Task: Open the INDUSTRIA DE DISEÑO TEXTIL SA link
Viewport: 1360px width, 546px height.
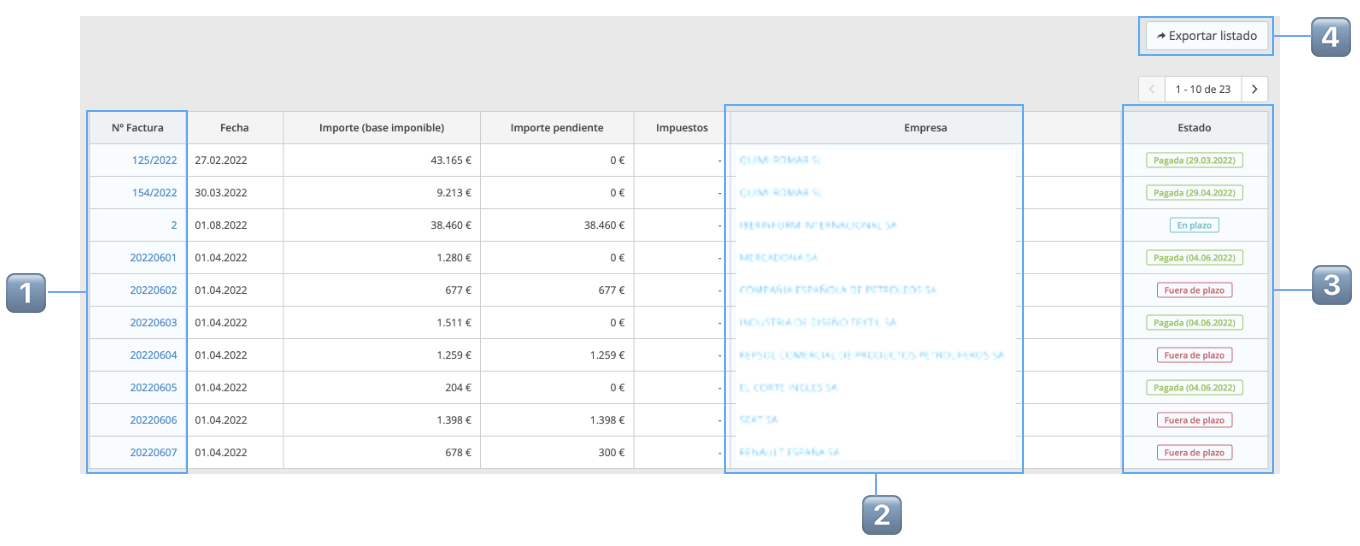Action: pyautogui.click(x=817, y=323)
